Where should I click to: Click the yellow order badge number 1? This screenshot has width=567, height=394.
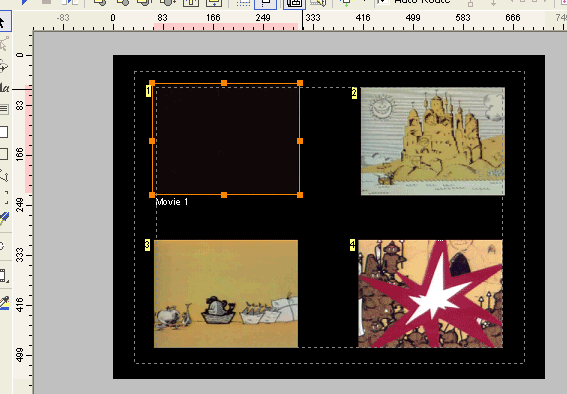click(x=148, y=91)
